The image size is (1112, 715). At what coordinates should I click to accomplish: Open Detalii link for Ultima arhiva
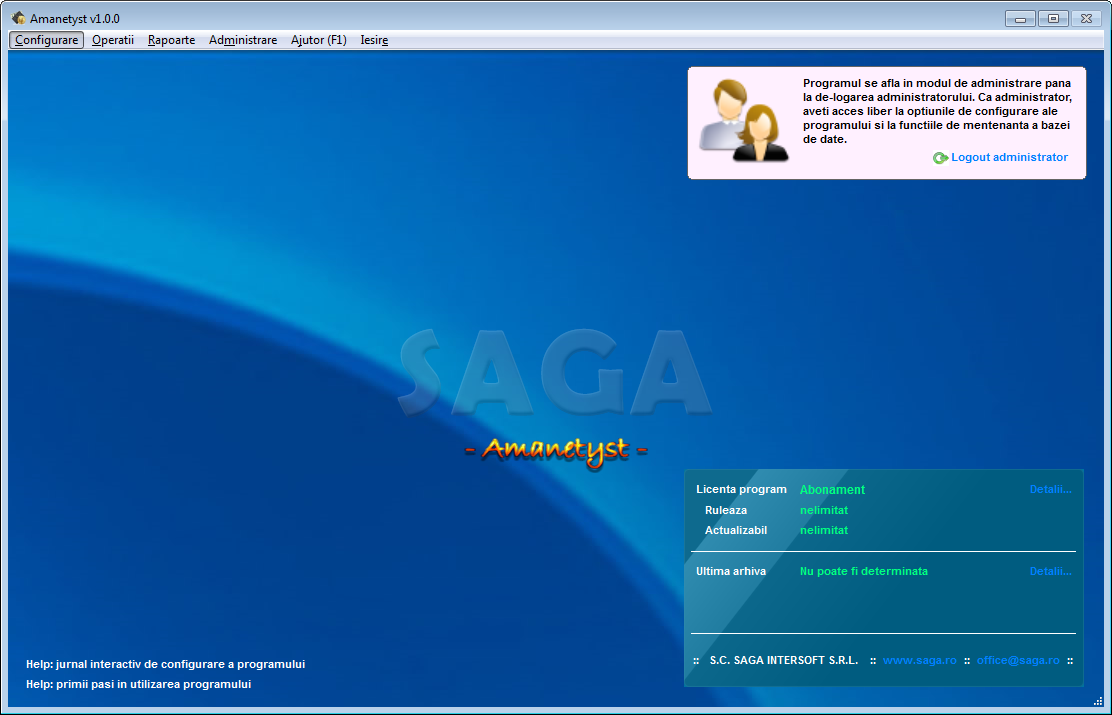[x=1050, y=571]
